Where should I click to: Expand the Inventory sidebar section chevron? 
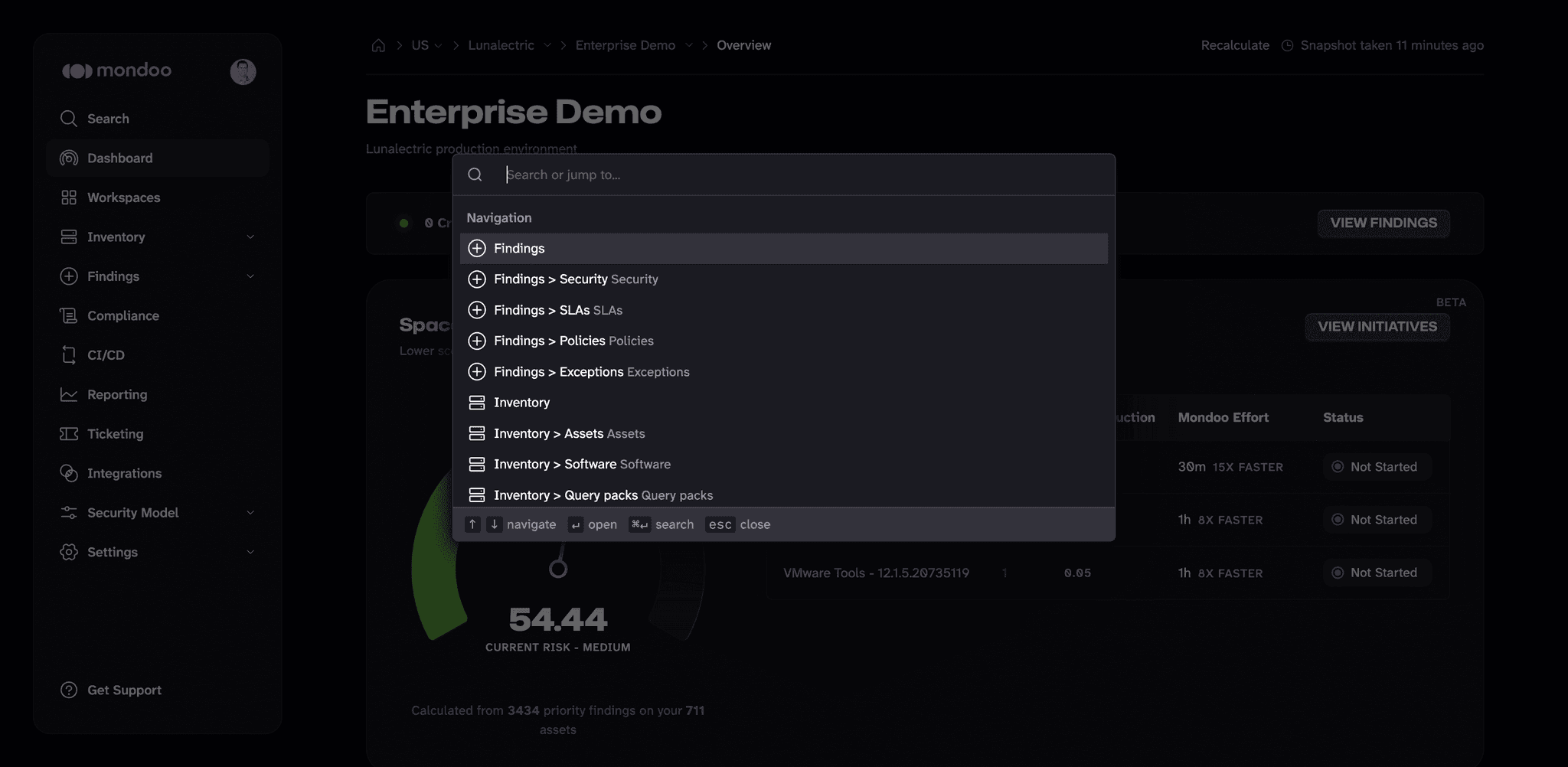(250, 237)
